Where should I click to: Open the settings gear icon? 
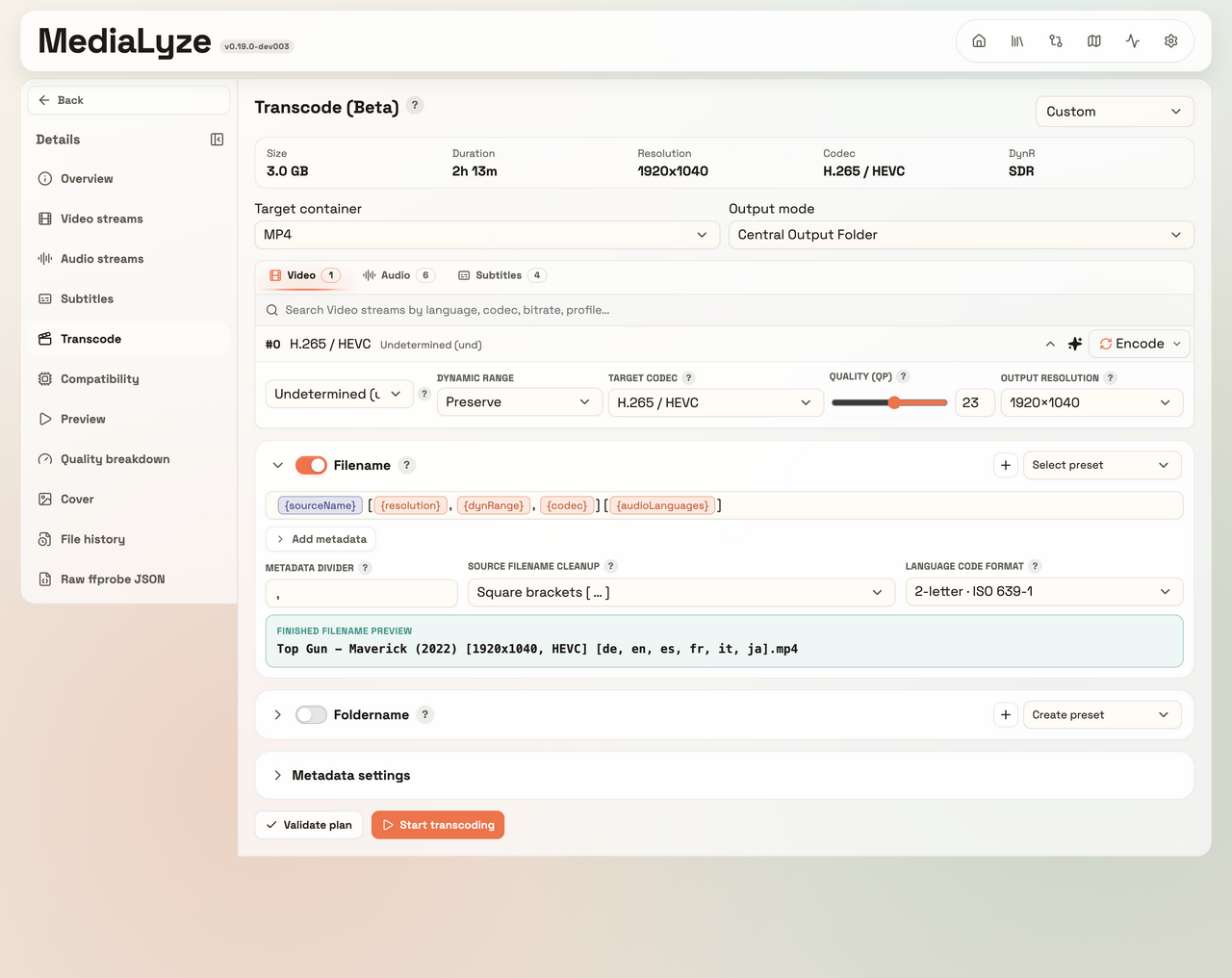(x=1171, y=41)
